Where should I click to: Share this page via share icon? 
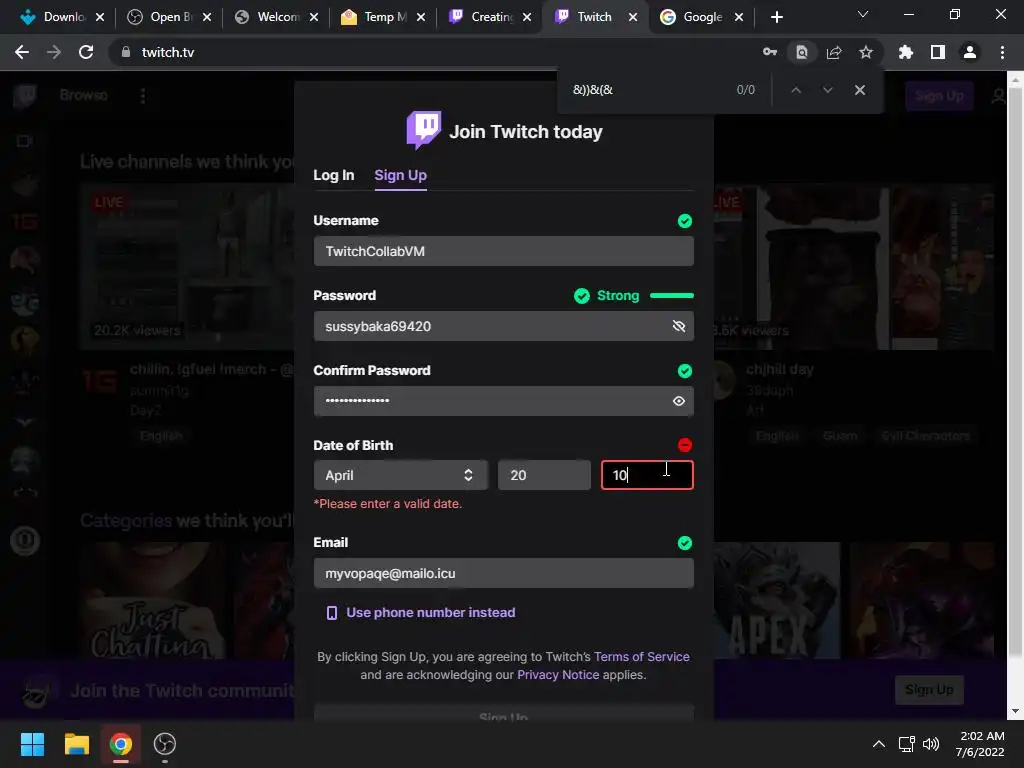(834, 52)
